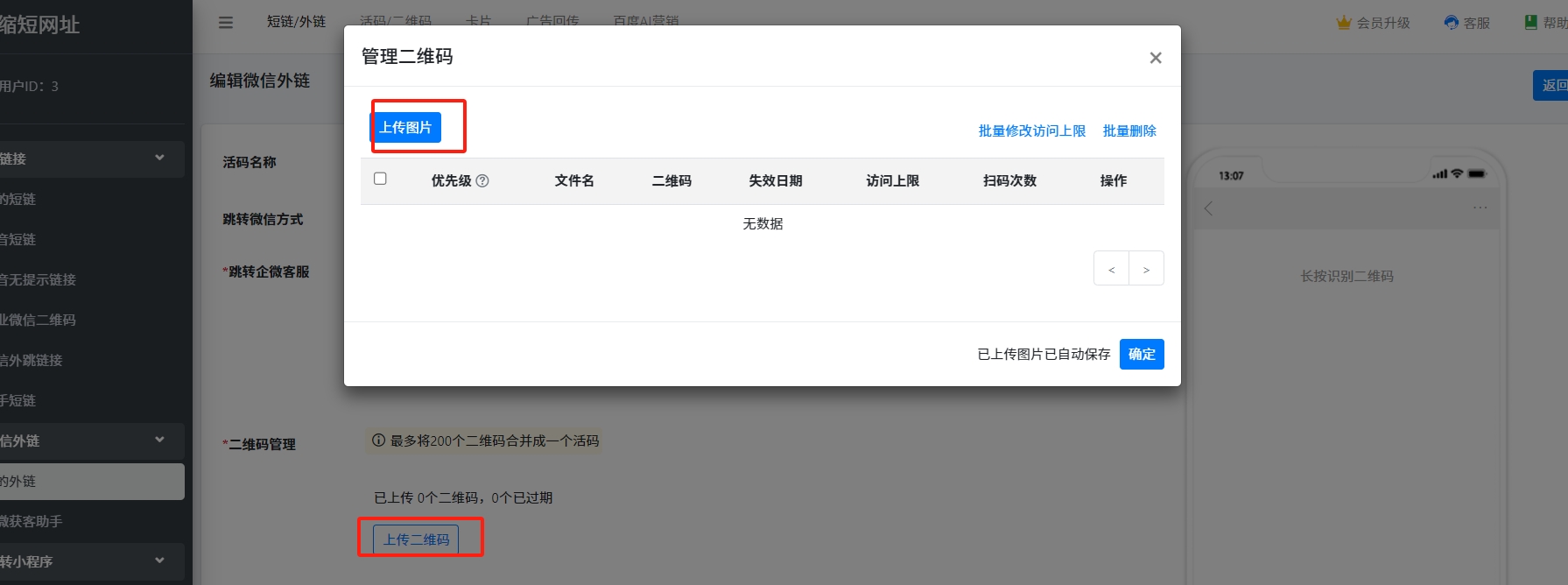The image size is (1568, 585).
Task: Click the blue 上传图片 button
Action: [x=405, y=128]
